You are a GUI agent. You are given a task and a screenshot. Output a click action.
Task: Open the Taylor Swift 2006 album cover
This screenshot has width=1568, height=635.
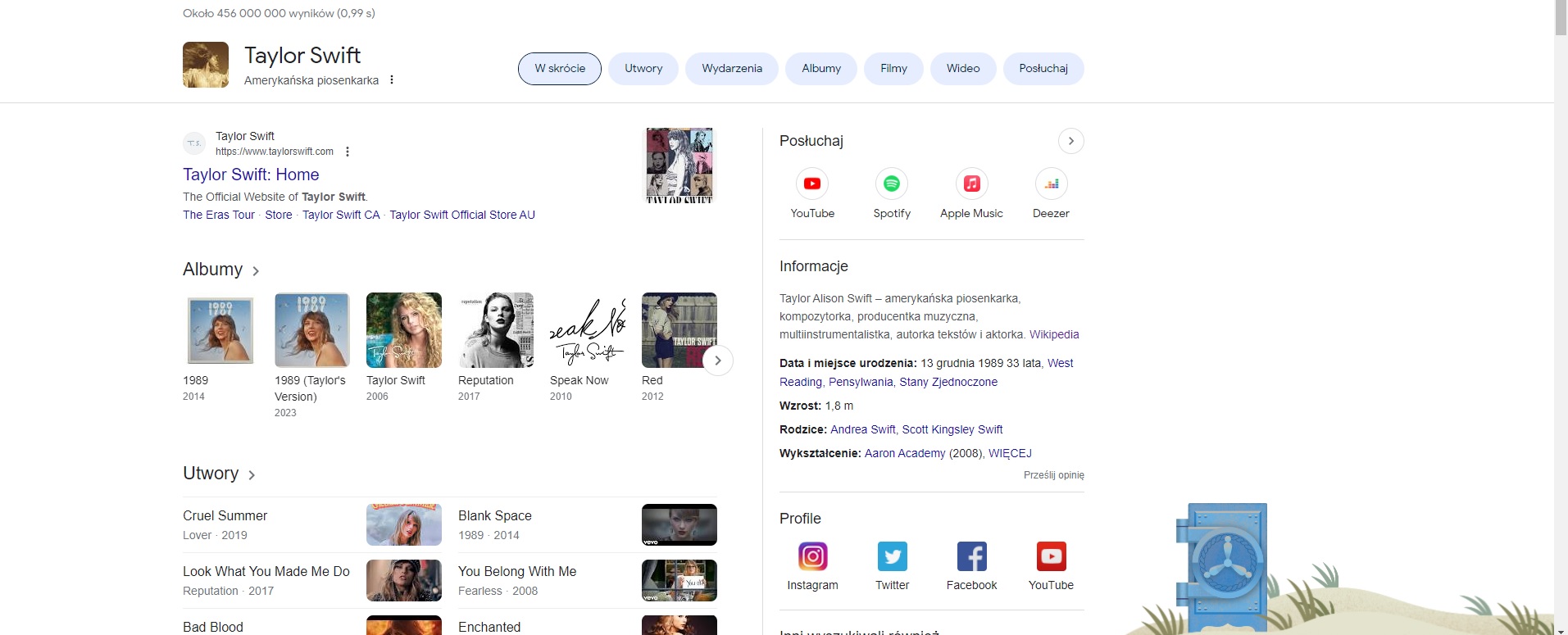(x=404, y=330)
